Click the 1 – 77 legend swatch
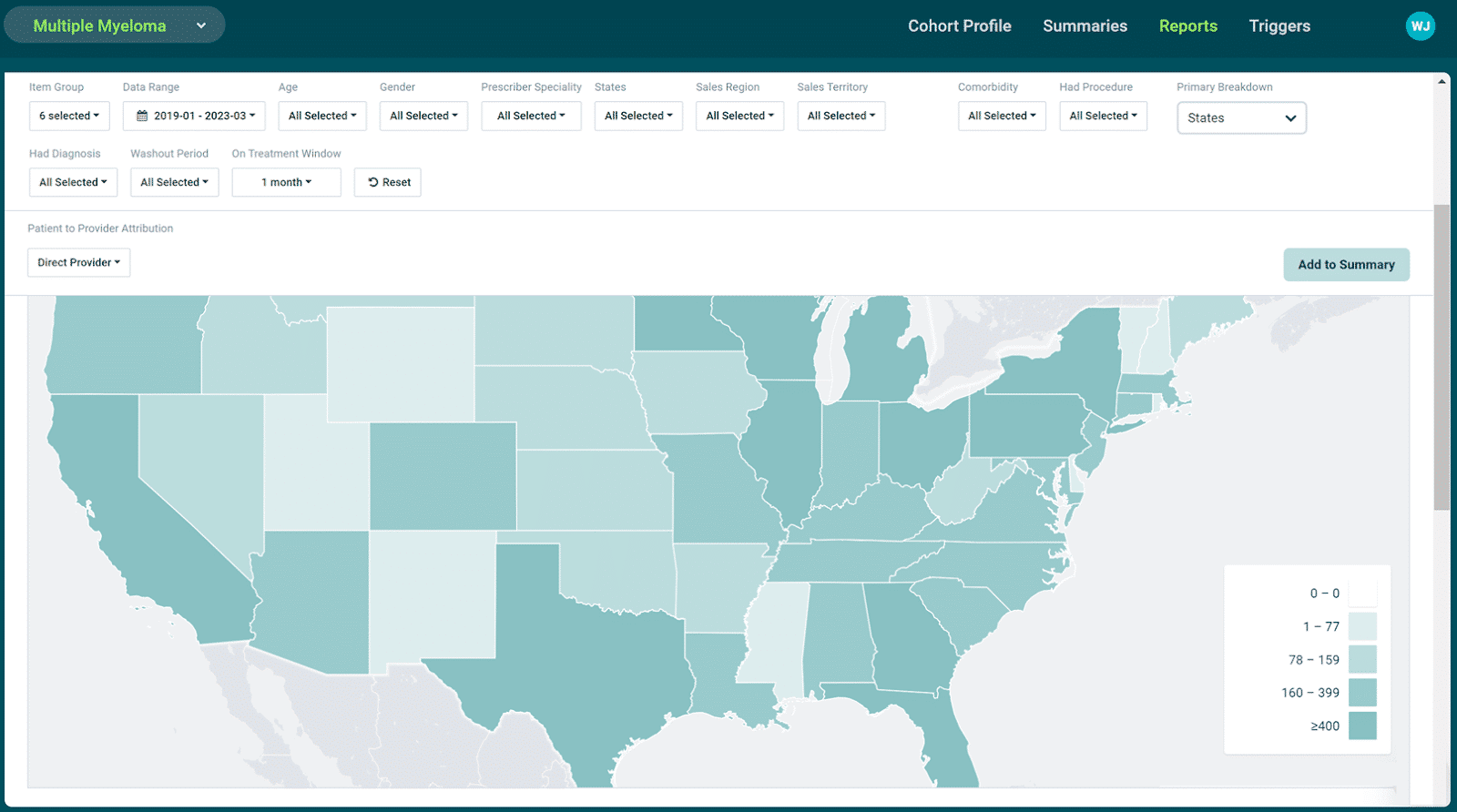1457x812 pixels. coord(1362,626)
